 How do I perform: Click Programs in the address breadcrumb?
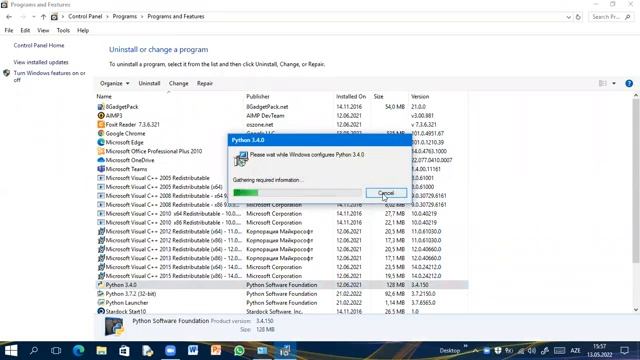tap(124, 16)
